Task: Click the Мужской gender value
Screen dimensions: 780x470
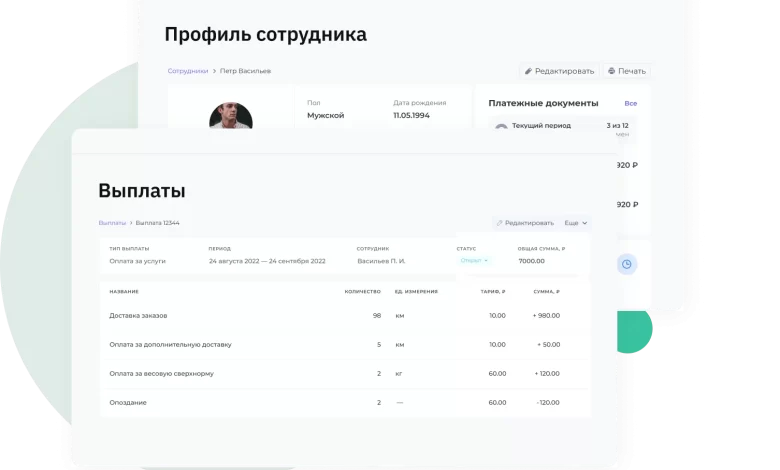Action: [x=325, y=115]
